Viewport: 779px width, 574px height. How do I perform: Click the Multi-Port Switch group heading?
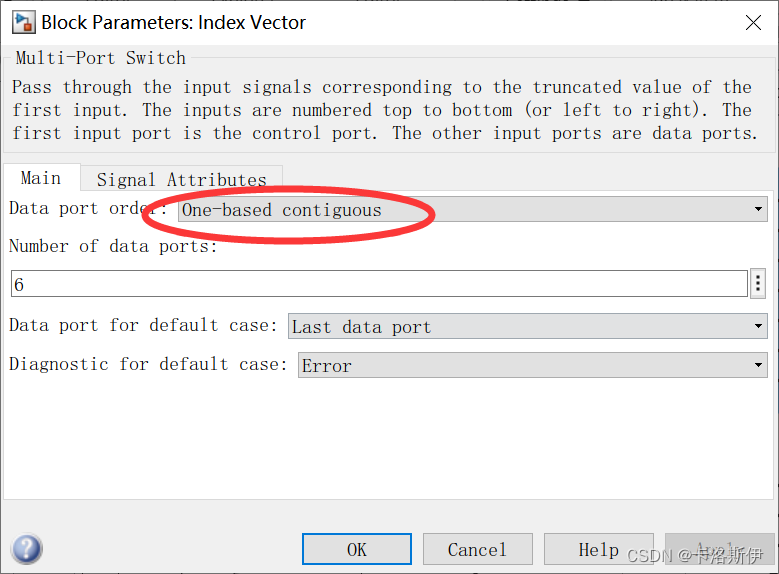[x=100, y=58]
